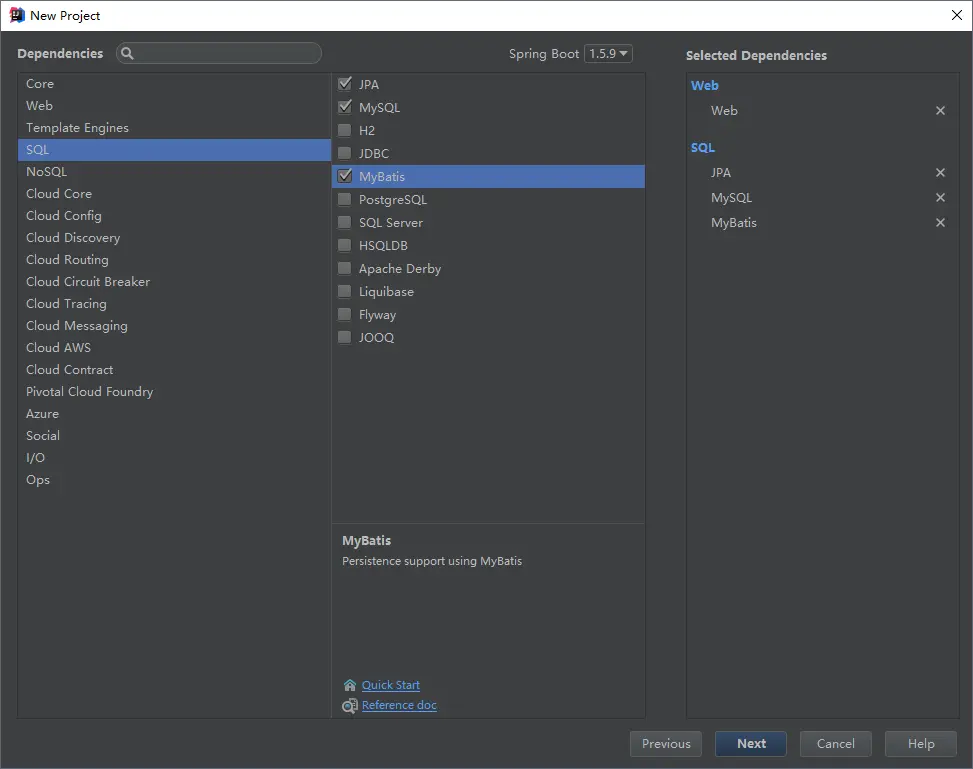The width and height of the screenshot is (973, 769).
Task: Select the Ops category
Action: coord(174,480)
